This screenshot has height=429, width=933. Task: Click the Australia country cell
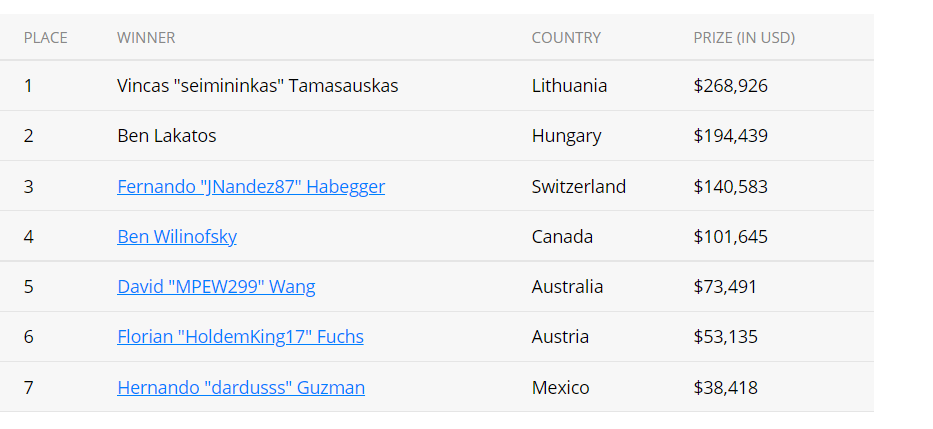click(x=567, y=287)
